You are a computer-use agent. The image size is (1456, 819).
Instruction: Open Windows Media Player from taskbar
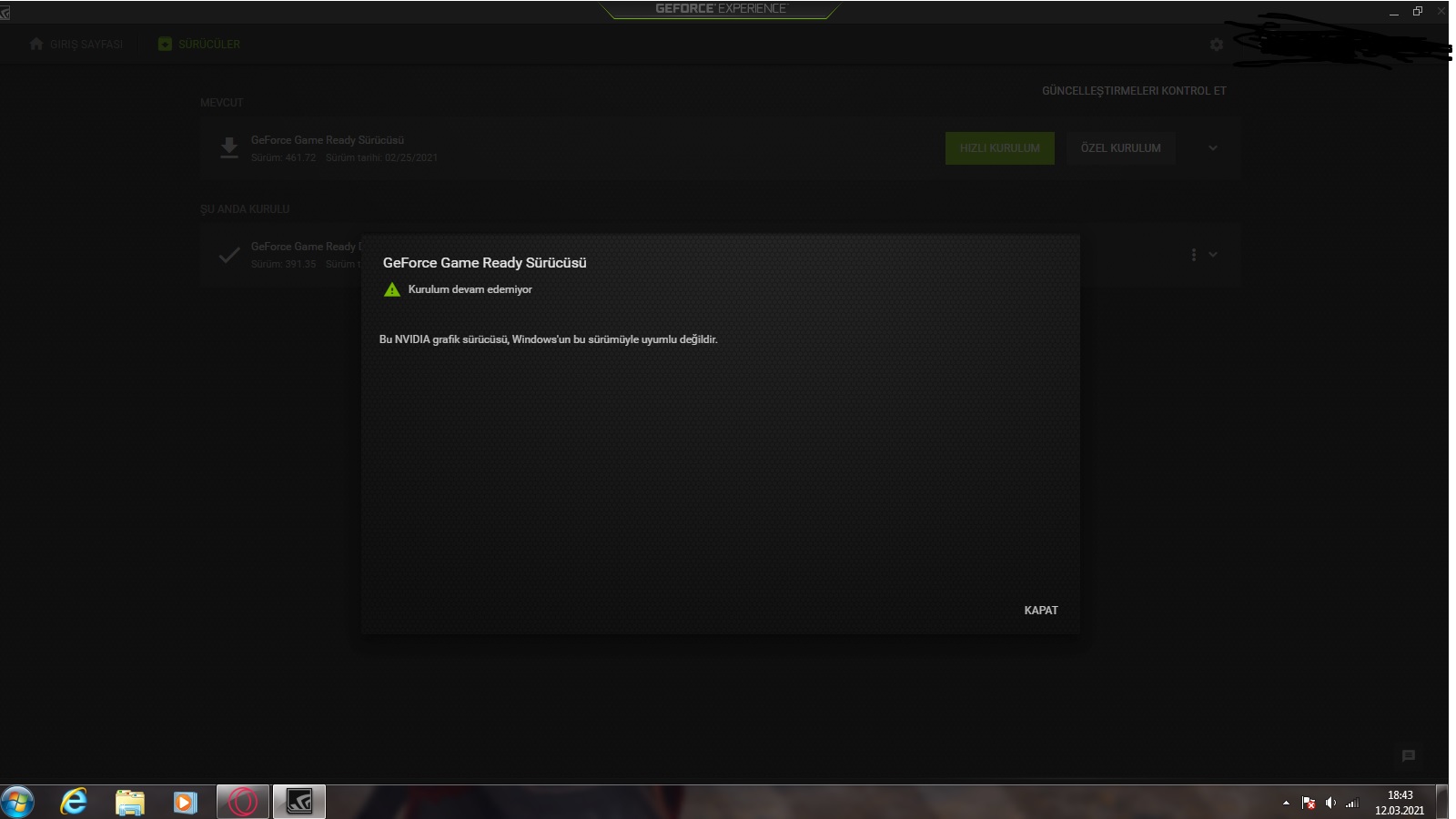[x=186, y=802]
